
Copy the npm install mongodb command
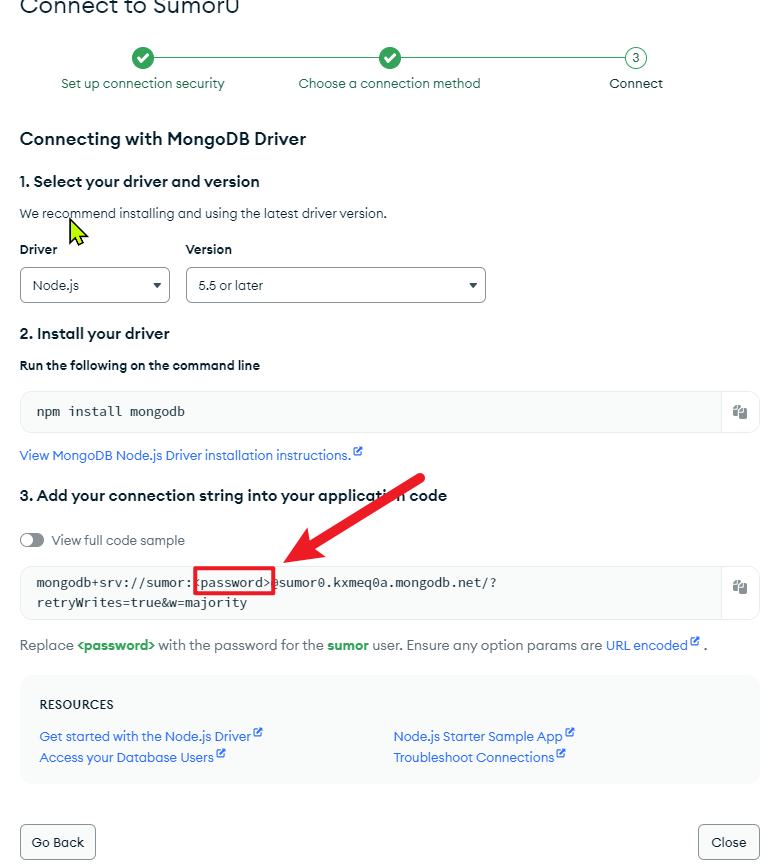pos(740,412)
